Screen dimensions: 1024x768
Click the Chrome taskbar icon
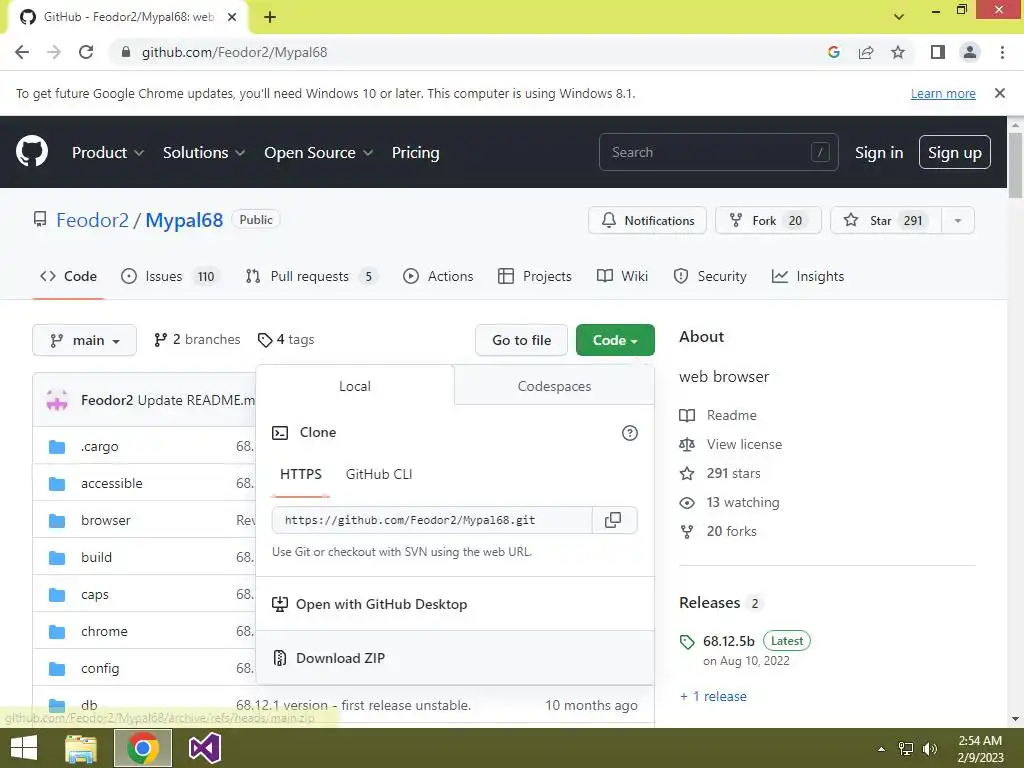coord(143,748)
